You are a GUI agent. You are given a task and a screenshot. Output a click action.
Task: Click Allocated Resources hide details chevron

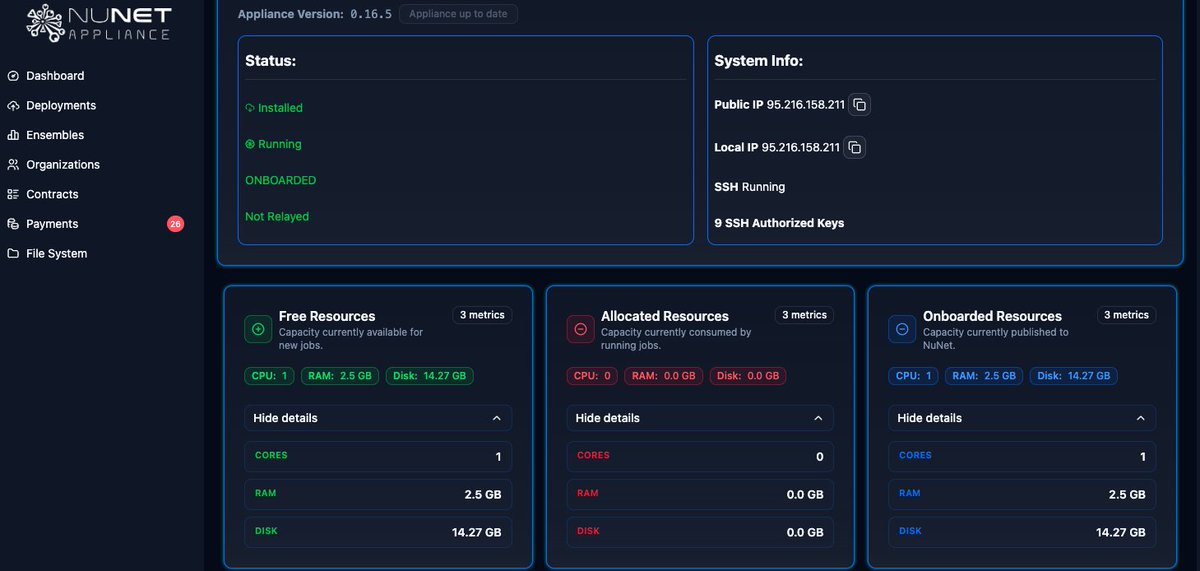pos(818,418)
